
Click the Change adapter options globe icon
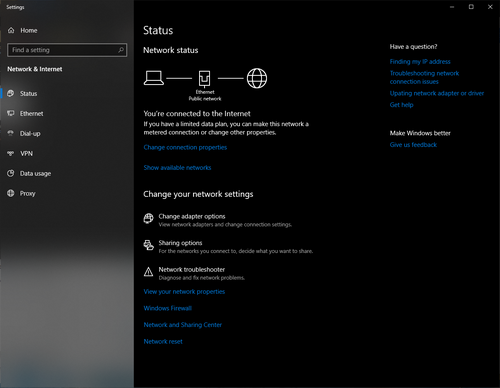(148, 218)
